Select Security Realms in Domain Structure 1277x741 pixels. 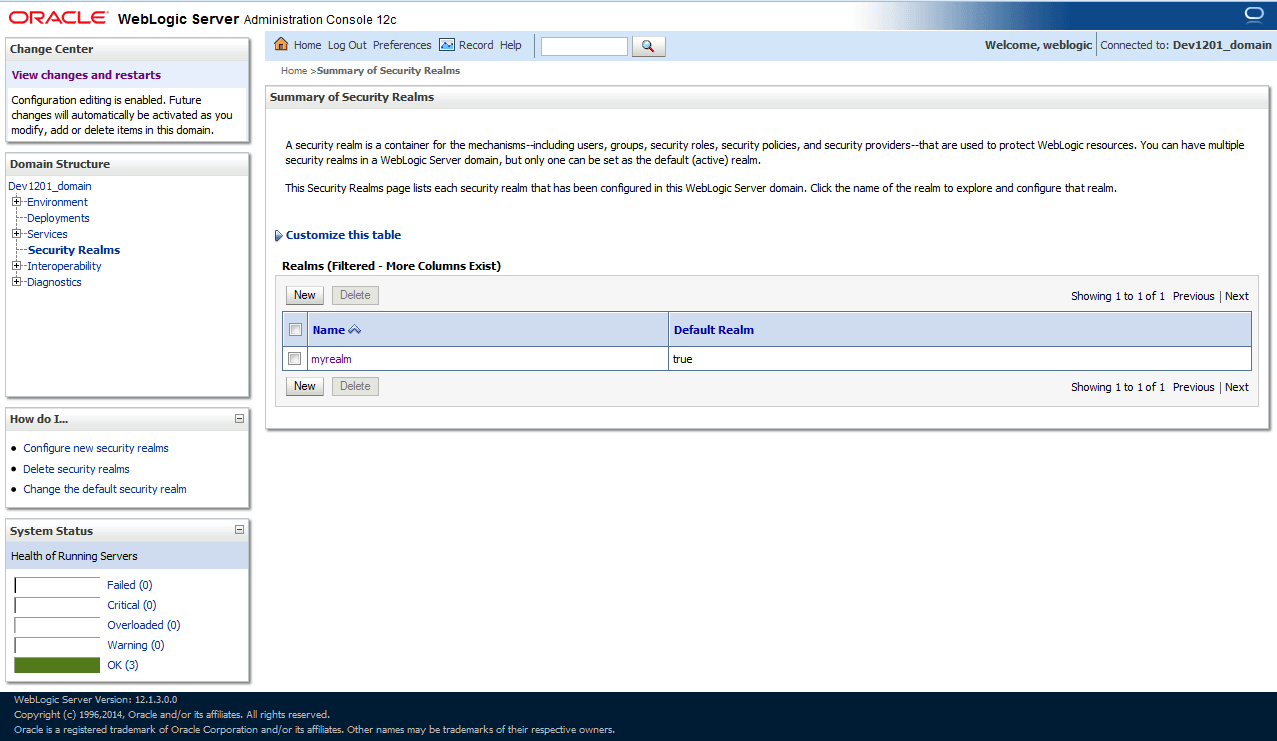[x=74, y=250]
